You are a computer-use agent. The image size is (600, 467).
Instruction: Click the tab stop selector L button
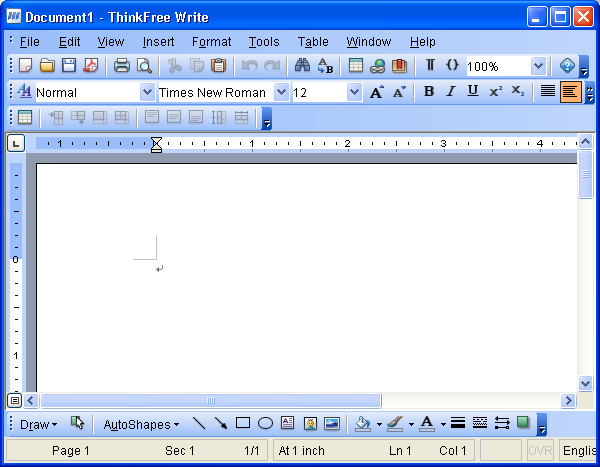pyautogui.click(x=16, y=144)
